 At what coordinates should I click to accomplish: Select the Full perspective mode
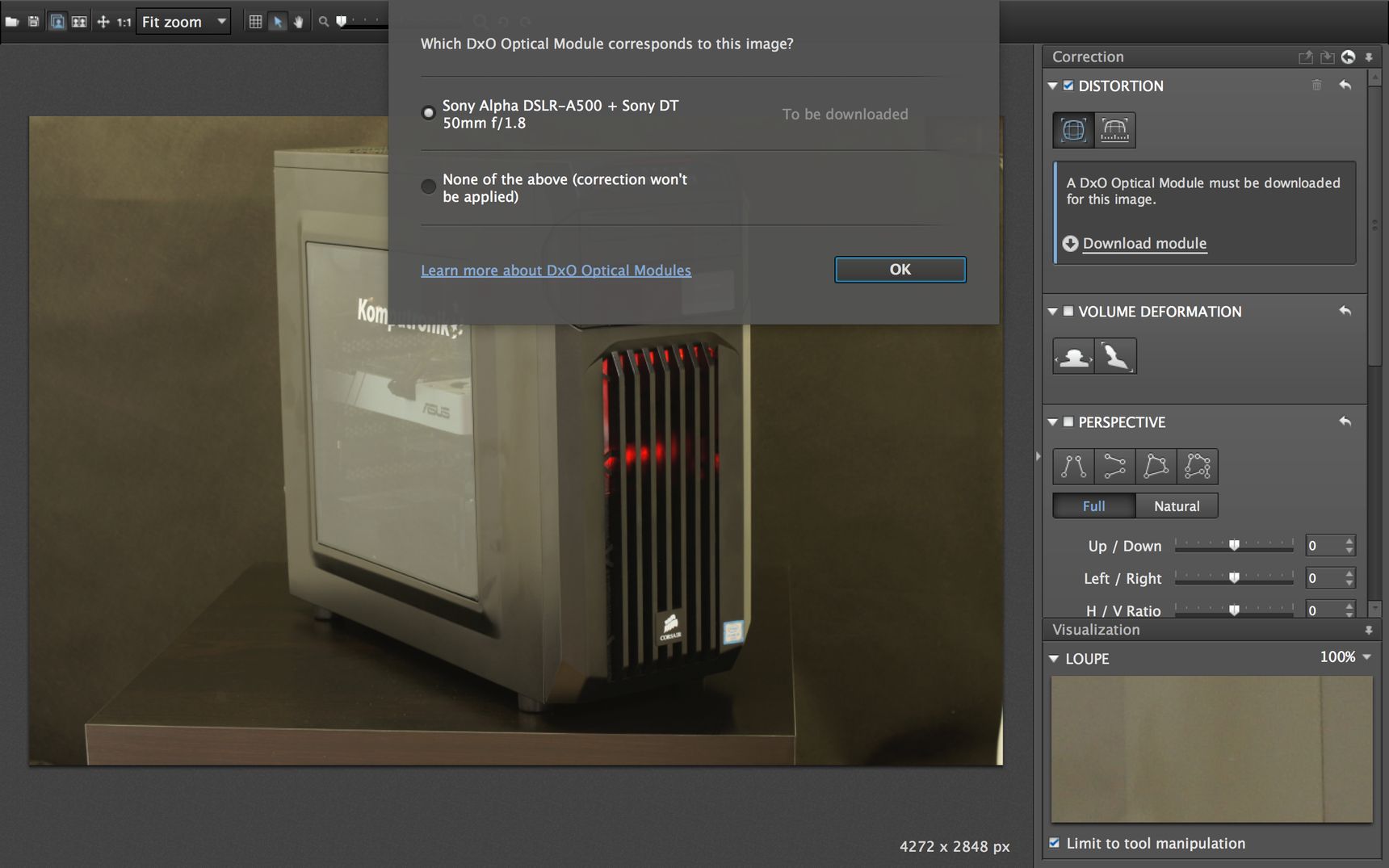pyautogui.click(x=1094, y=506)
